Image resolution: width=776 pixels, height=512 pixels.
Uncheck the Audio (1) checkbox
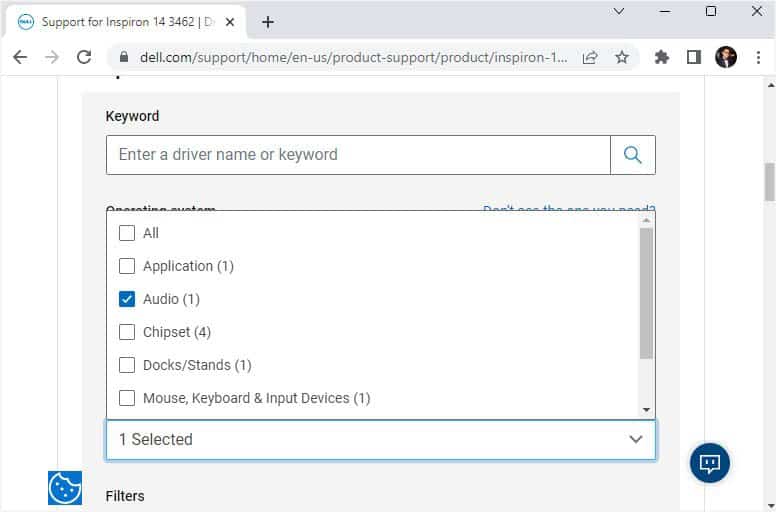(x=127, y=299)
